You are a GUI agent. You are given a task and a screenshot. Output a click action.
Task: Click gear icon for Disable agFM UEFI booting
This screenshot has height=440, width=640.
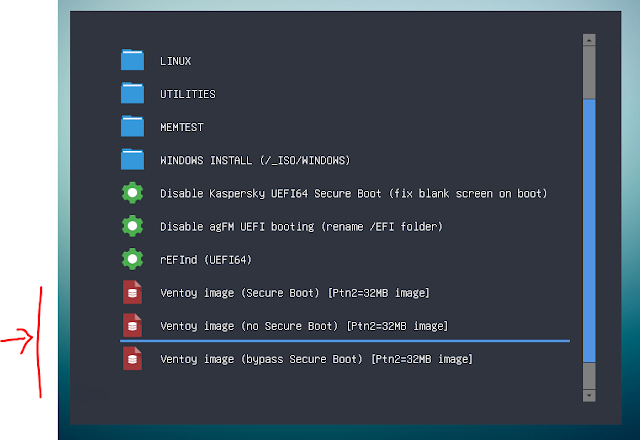pos(132,226)
